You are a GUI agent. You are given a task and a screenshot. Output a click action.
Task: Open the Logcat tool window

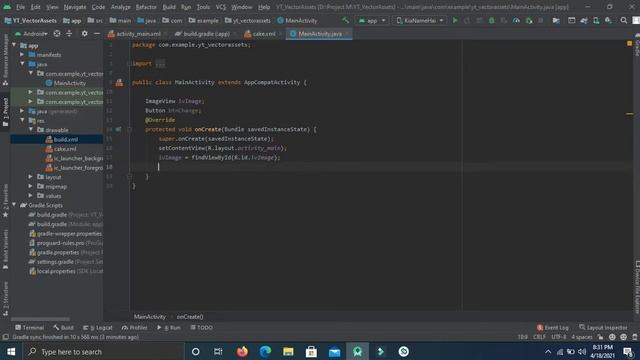(98, 327)
